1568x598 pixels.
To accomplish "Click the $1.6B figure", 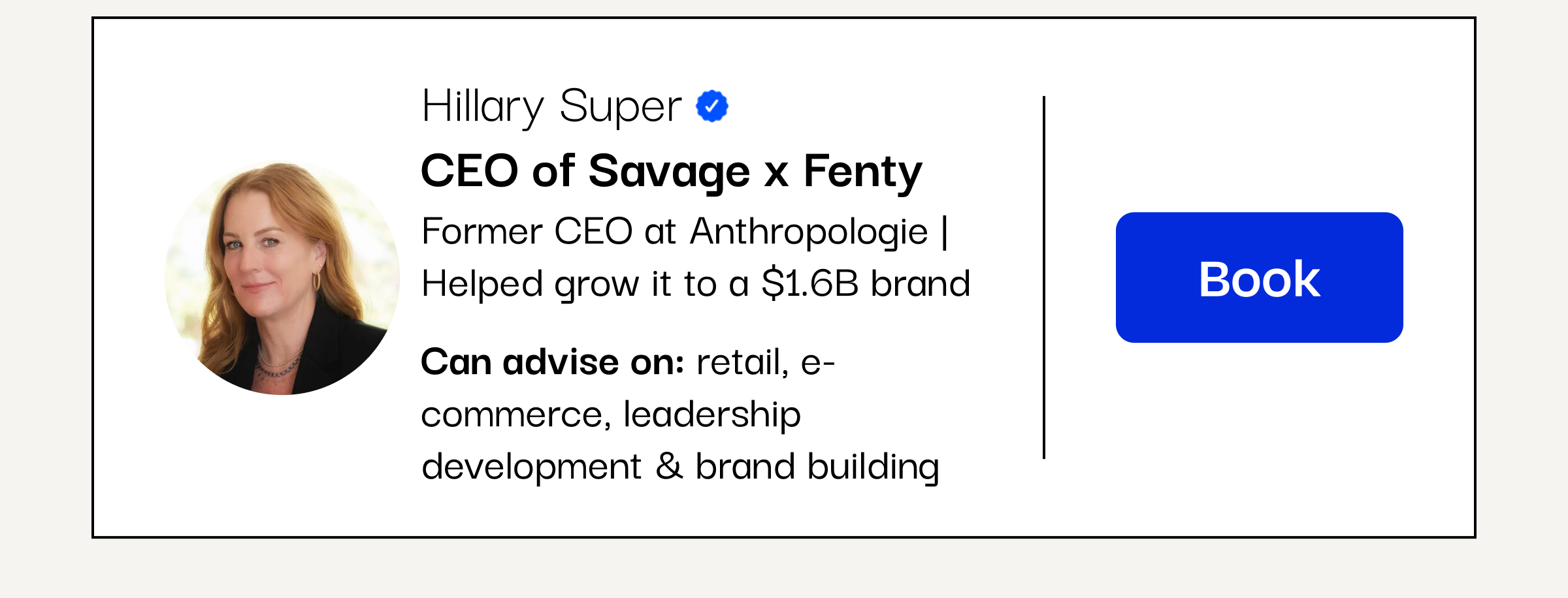I will [x=810, y=283].
